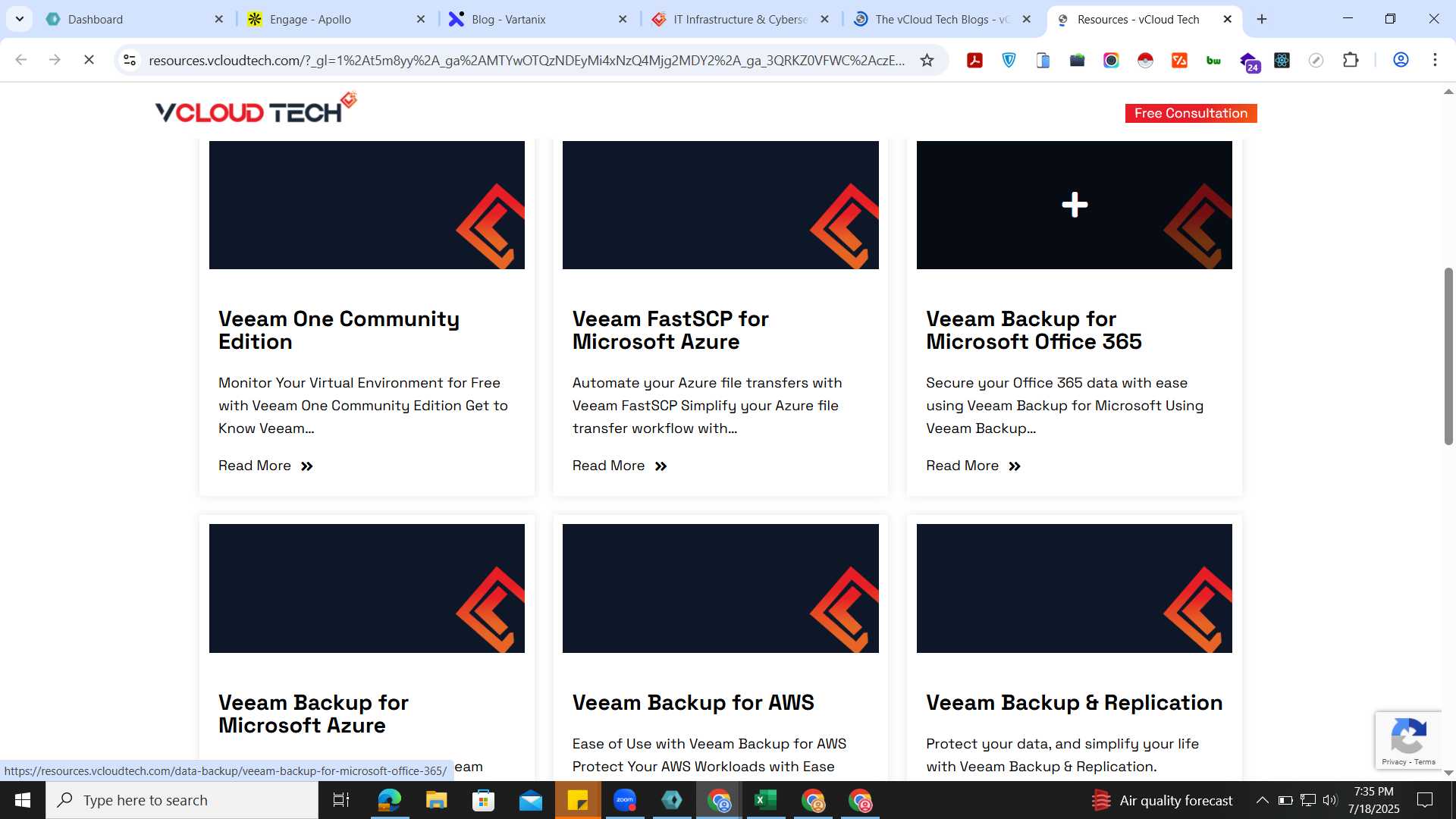This screenshot has height=819, width=1456.
Task: Open the green bw extension icon
Action: point(1213,60)
